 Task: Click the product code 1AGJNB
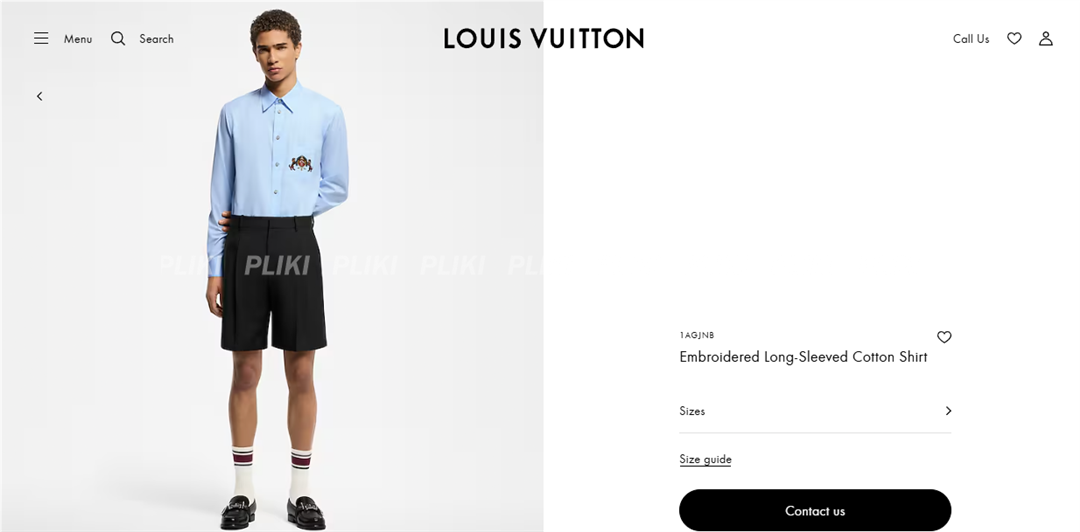point(697,336)
